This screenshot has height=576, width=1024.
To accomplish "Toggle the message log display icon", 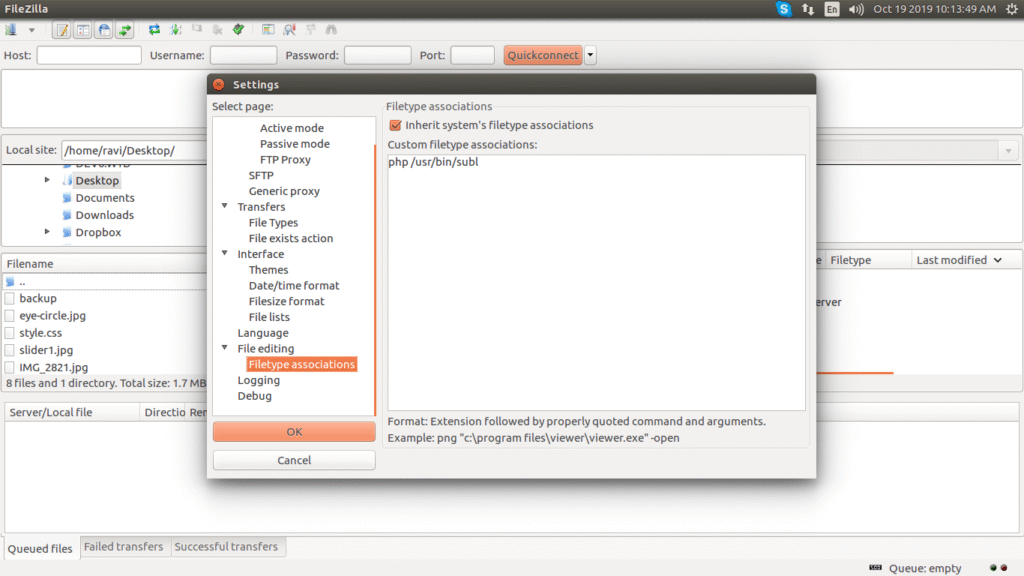I will pos(61,30).
